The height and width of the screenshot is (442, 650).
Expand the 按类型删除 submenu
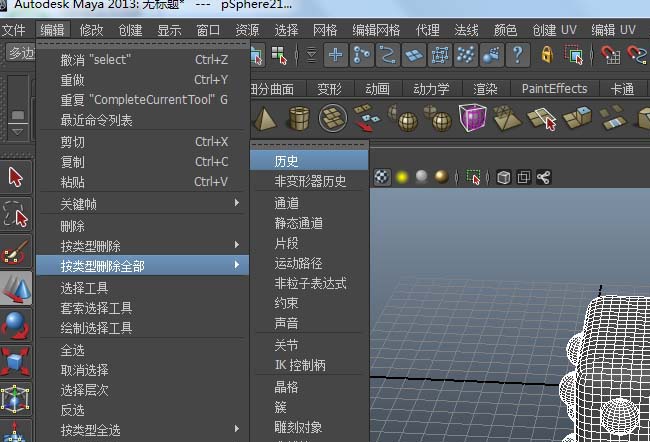pyautogui.click(x=140, y=246)
